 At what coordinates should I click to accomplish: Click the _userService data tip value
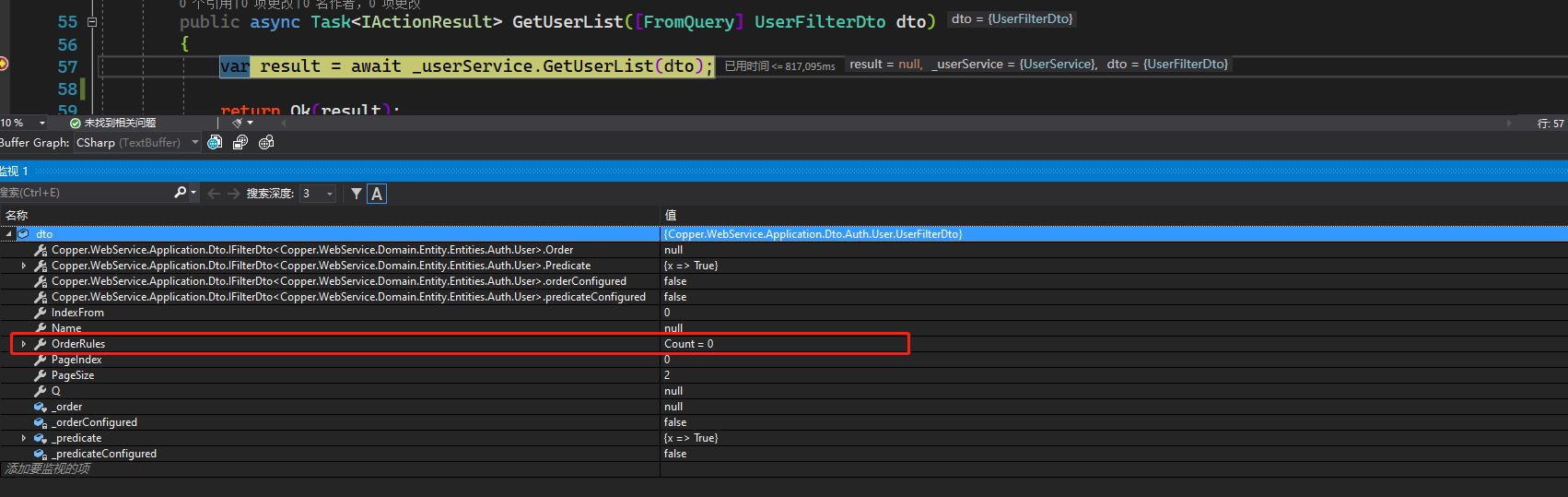(x=1059, y=64)
